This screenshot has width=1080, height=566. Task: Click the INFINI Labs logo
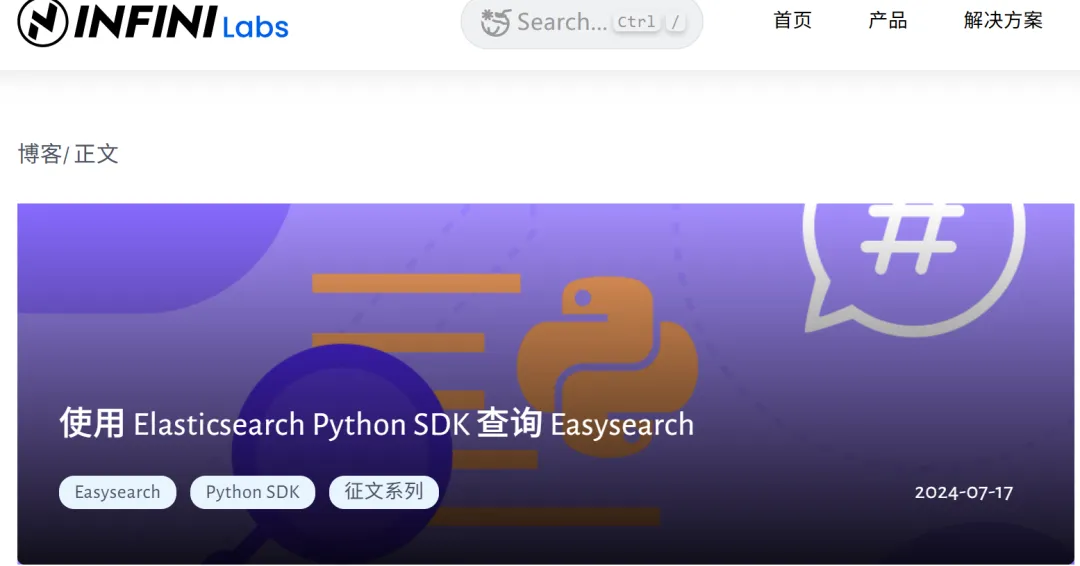click(x=153, y=22)
